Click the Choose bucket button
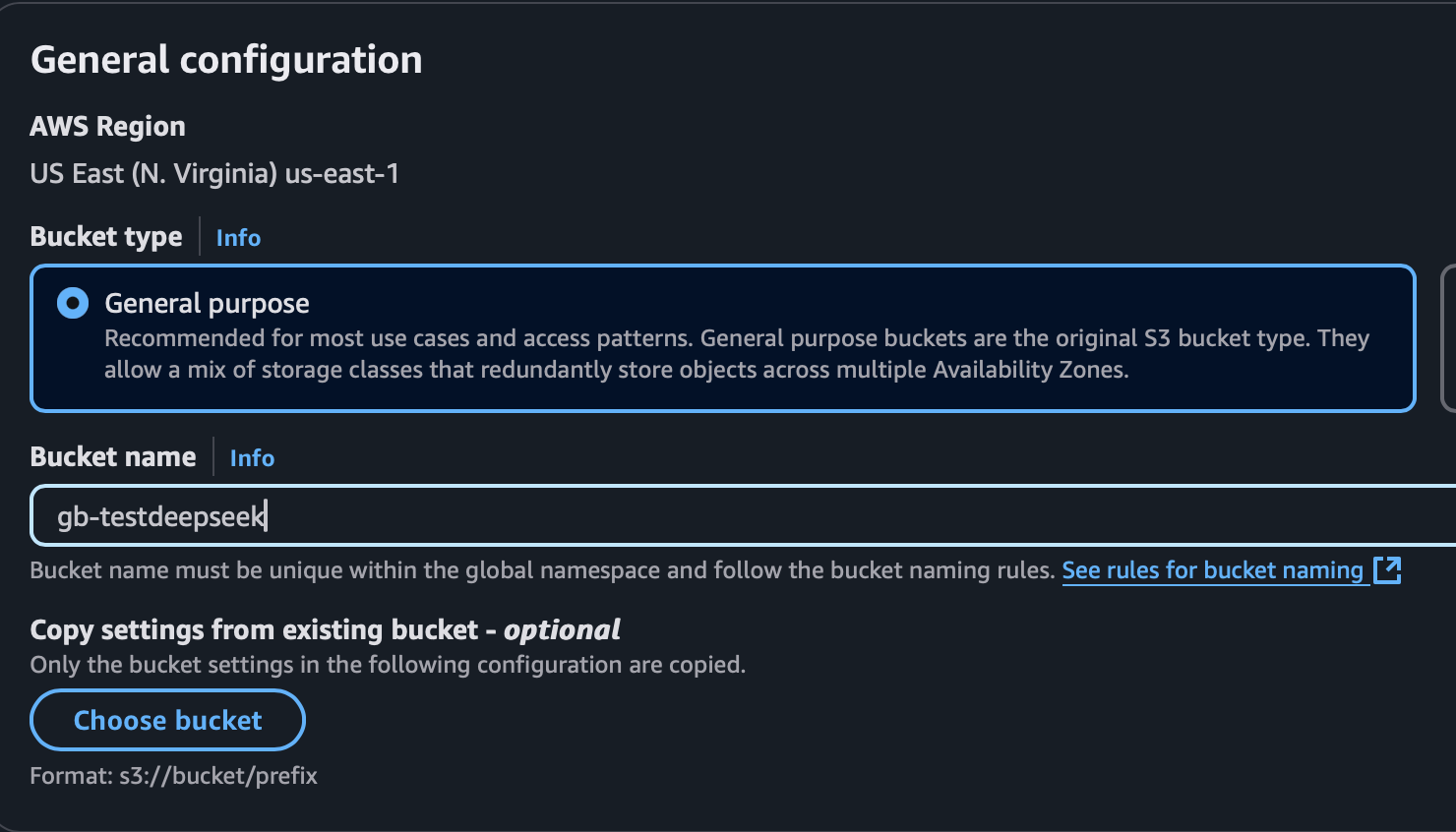 click(168, 720)
